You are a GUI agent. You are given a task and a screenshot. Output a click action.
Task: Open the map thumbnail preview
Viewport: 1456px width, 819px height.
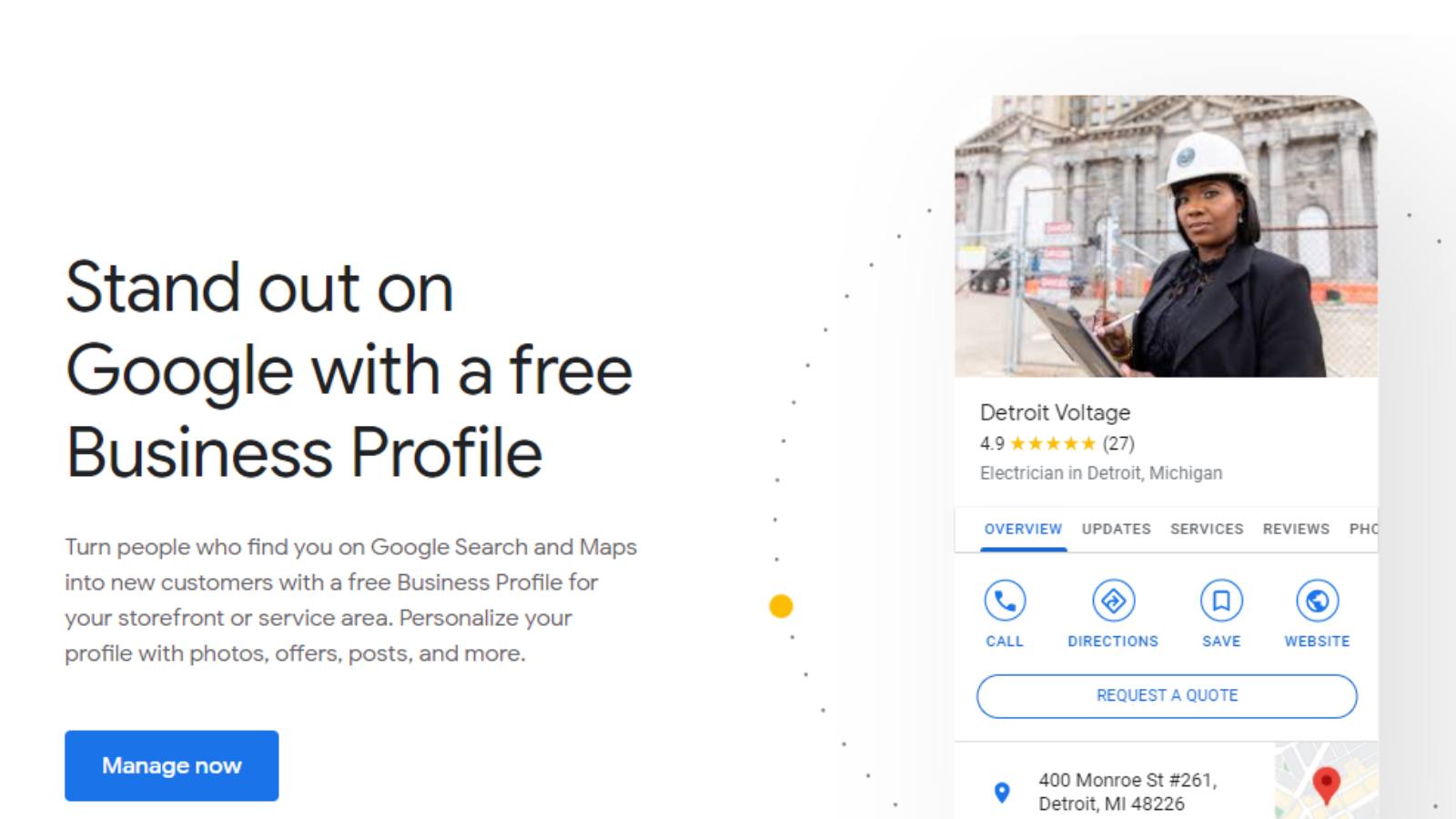tap(1326, 781)
